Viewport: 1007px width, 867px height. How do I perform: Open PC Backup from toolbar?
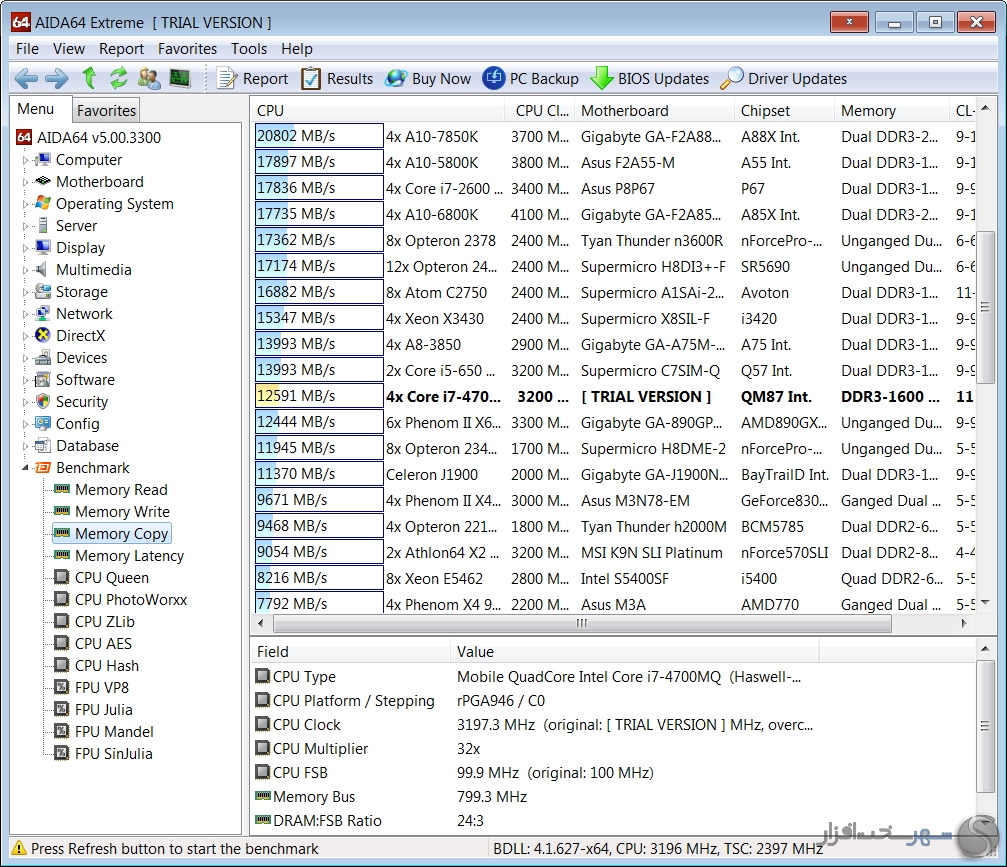click(x=530, y=78)
